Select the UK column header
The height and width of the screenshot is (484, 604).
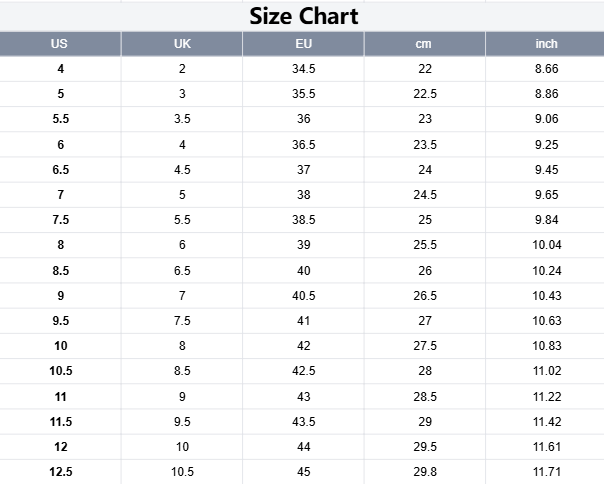click(182, 44)
